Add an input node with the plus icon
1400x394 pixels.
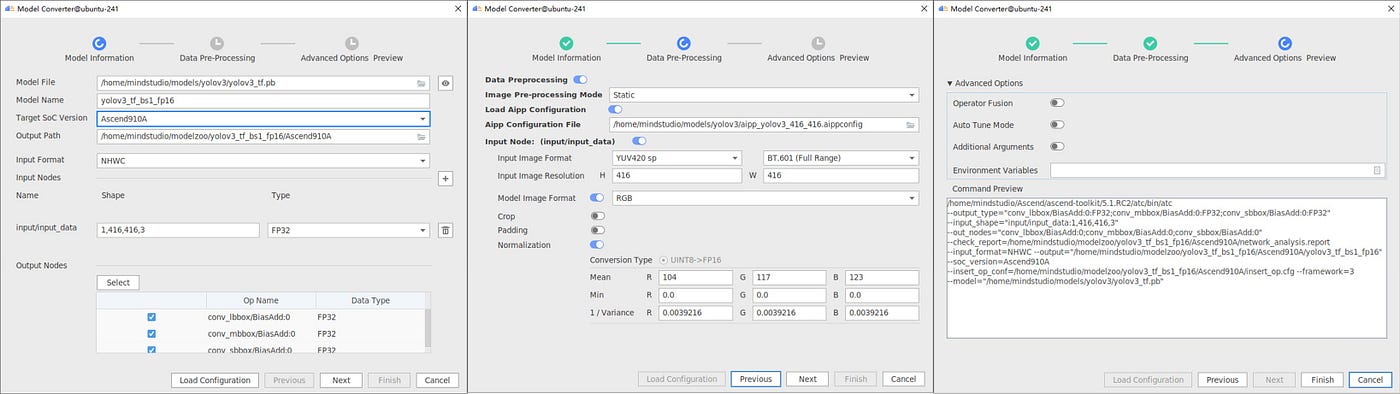446,178
